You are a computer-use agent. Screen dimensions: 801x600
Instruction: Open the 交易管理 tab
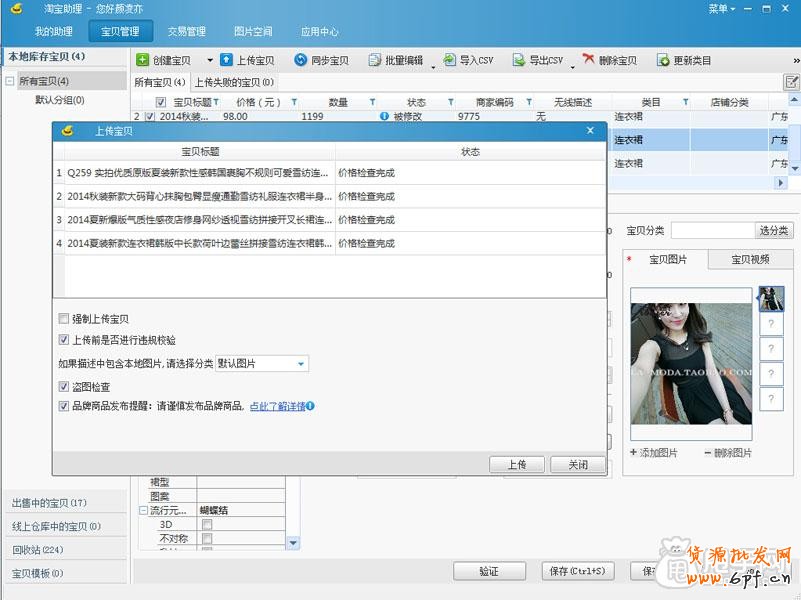pyautogui.click(x=185, y=30)
